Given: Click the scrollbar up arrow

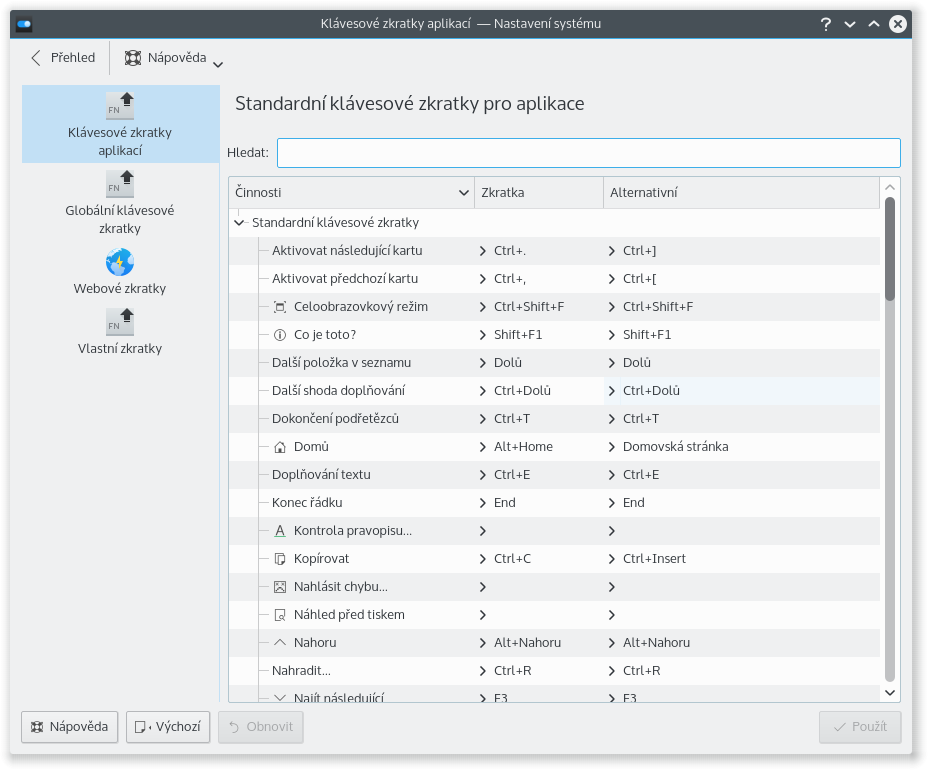Looking at the screenshot, I should [890, 188].
